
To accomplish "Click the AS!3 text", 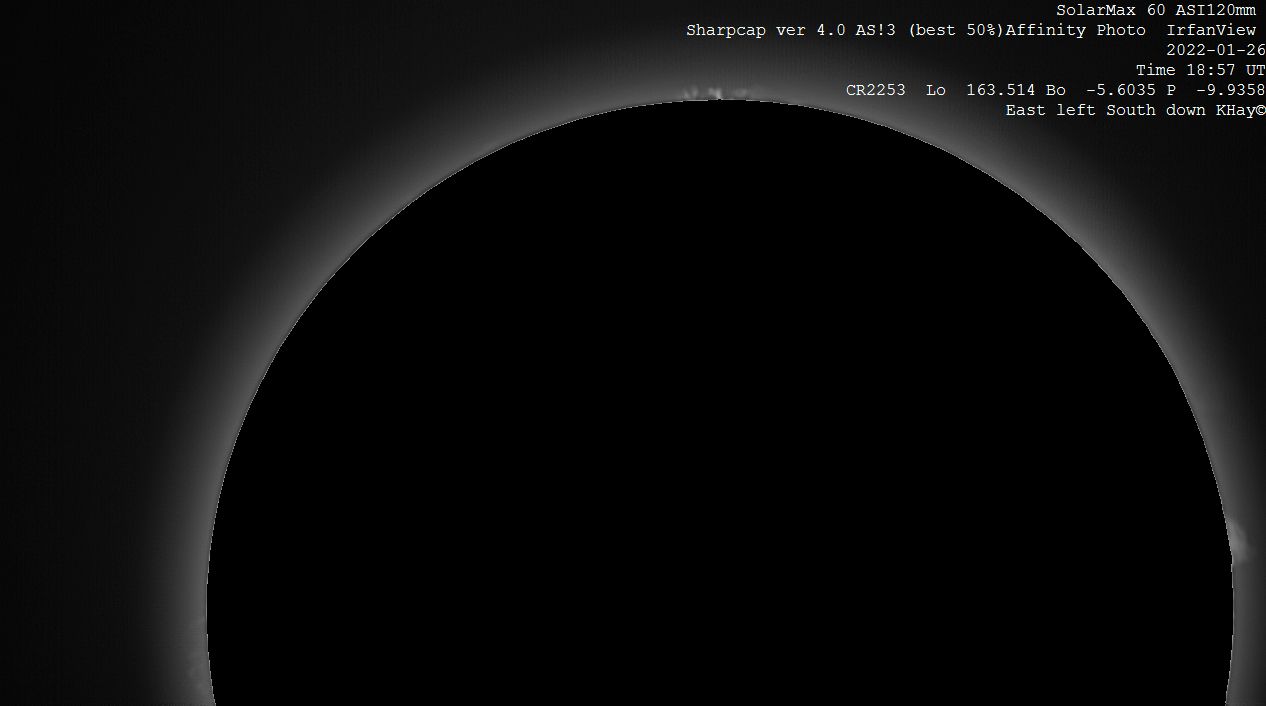I will 876,30.
